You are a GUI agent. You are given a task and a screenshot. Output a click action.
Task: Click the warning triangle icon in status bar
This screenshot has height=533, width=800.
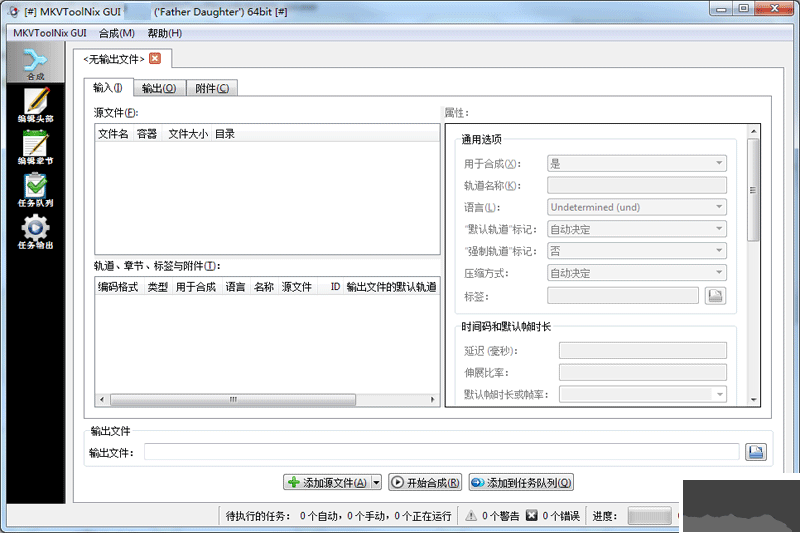coord(471,516)
